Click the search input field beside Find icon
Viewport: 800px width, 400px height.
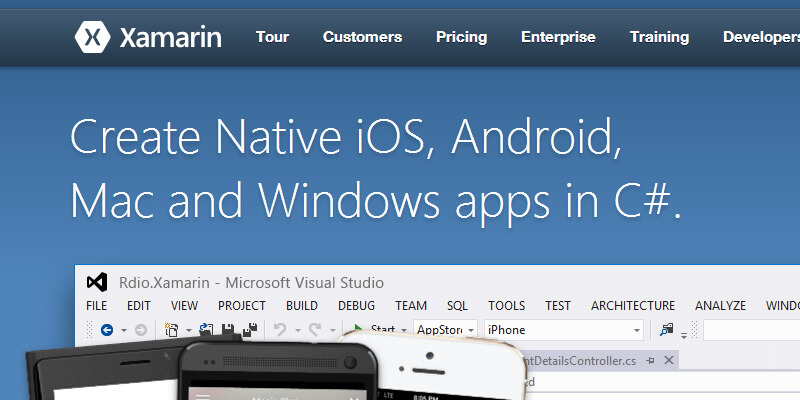[x=752, y=330]
